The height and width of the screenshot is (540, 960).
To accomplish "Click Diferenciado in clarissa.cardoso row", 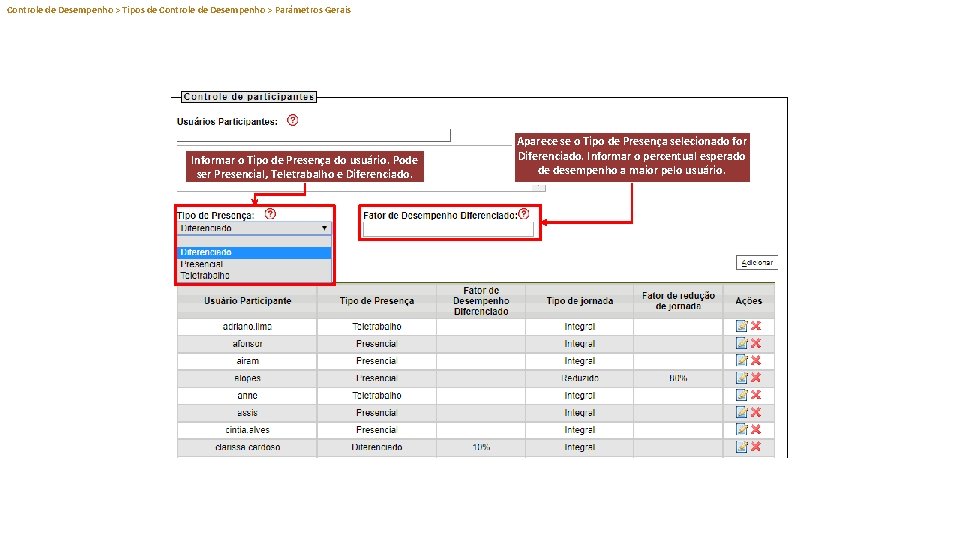I will [x=377, y=447].
